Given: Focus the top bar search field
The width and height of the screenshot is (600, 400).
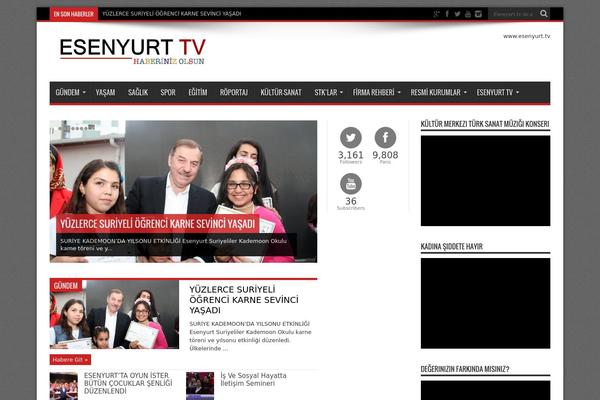Looking at the screenshot, I should (513, 14).
